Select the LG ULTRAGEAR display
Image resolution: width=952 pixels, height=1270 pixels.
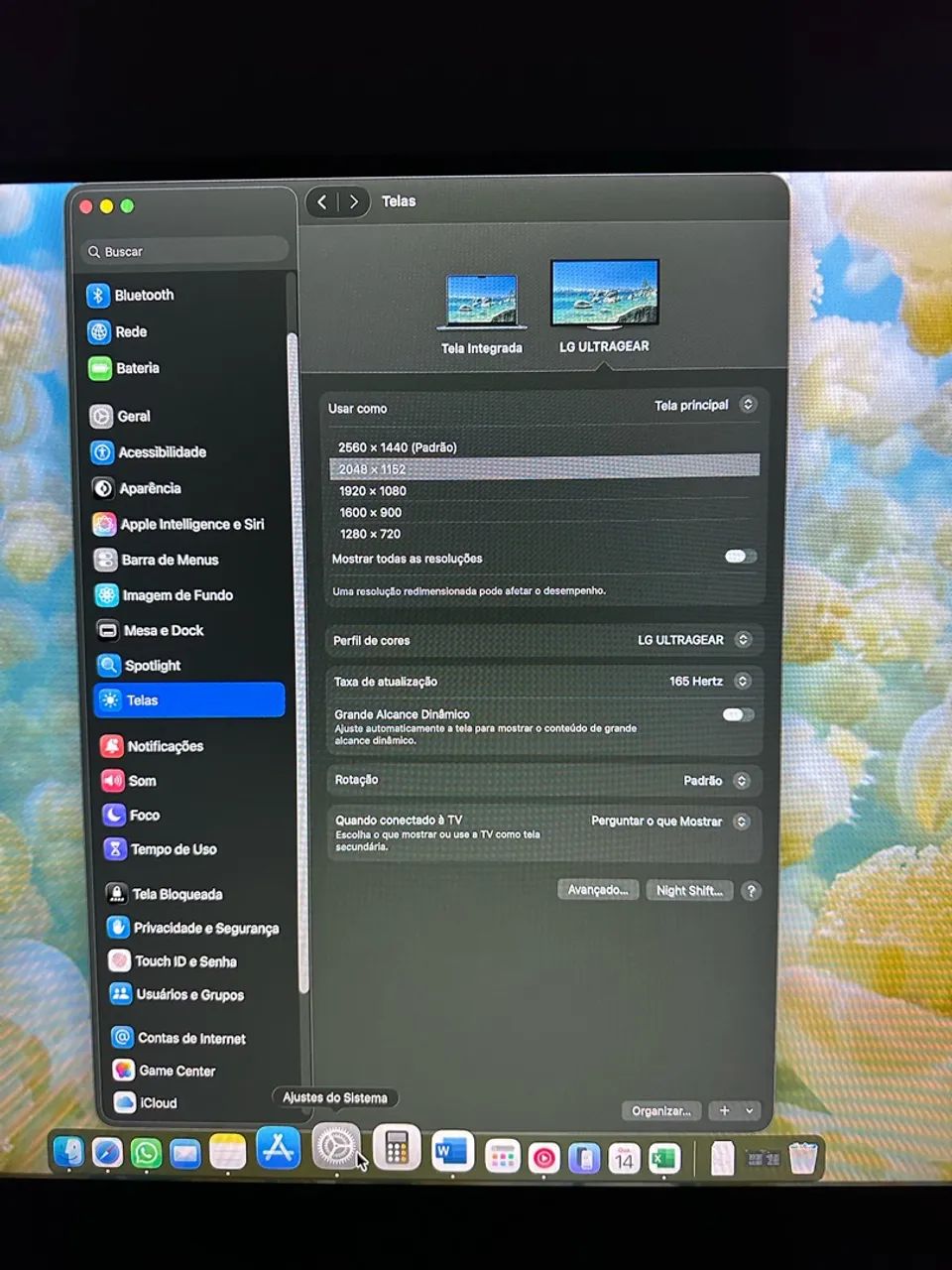[604, 306]
